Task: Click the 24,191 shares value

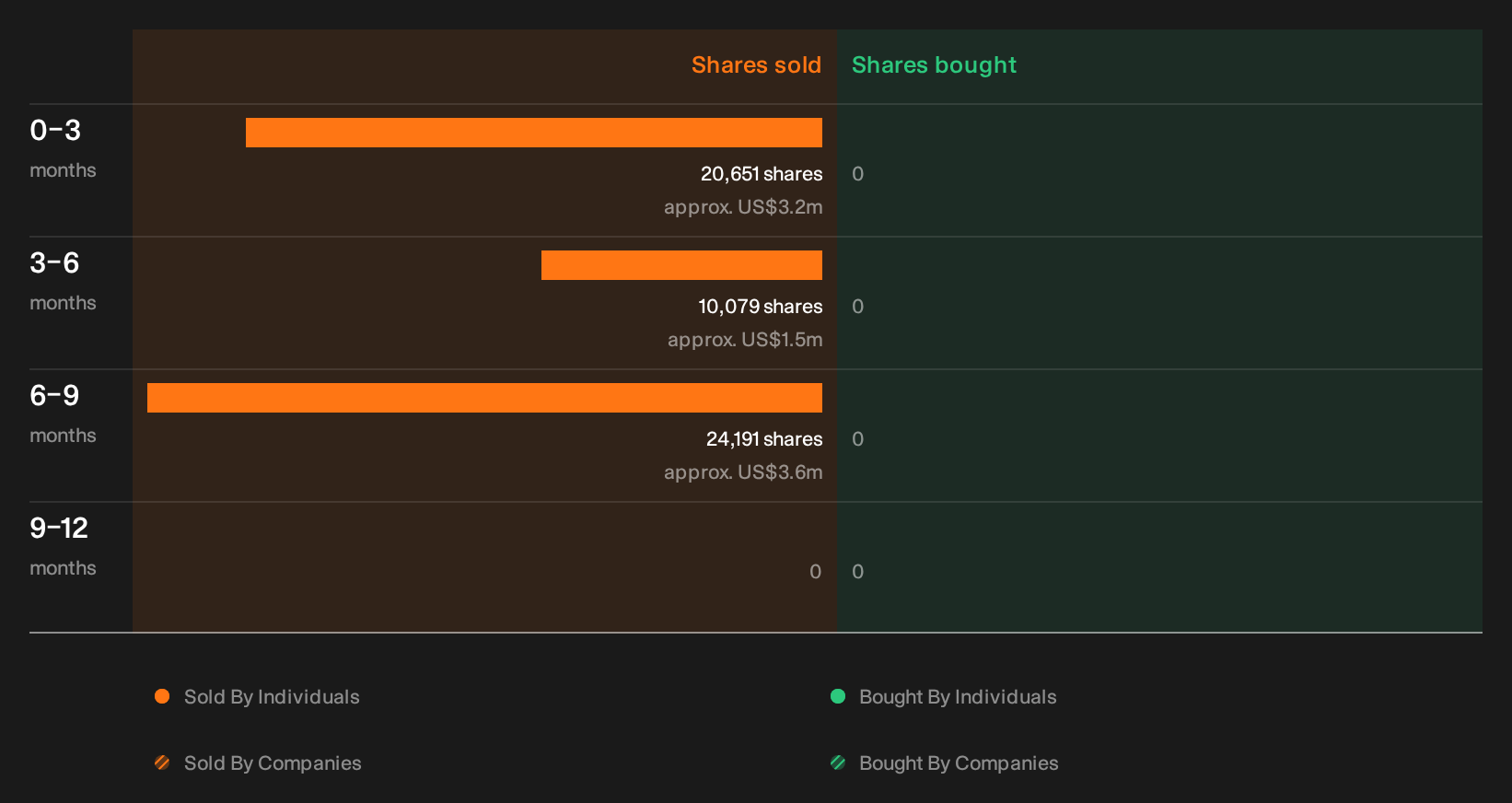Action: (764, 439)
